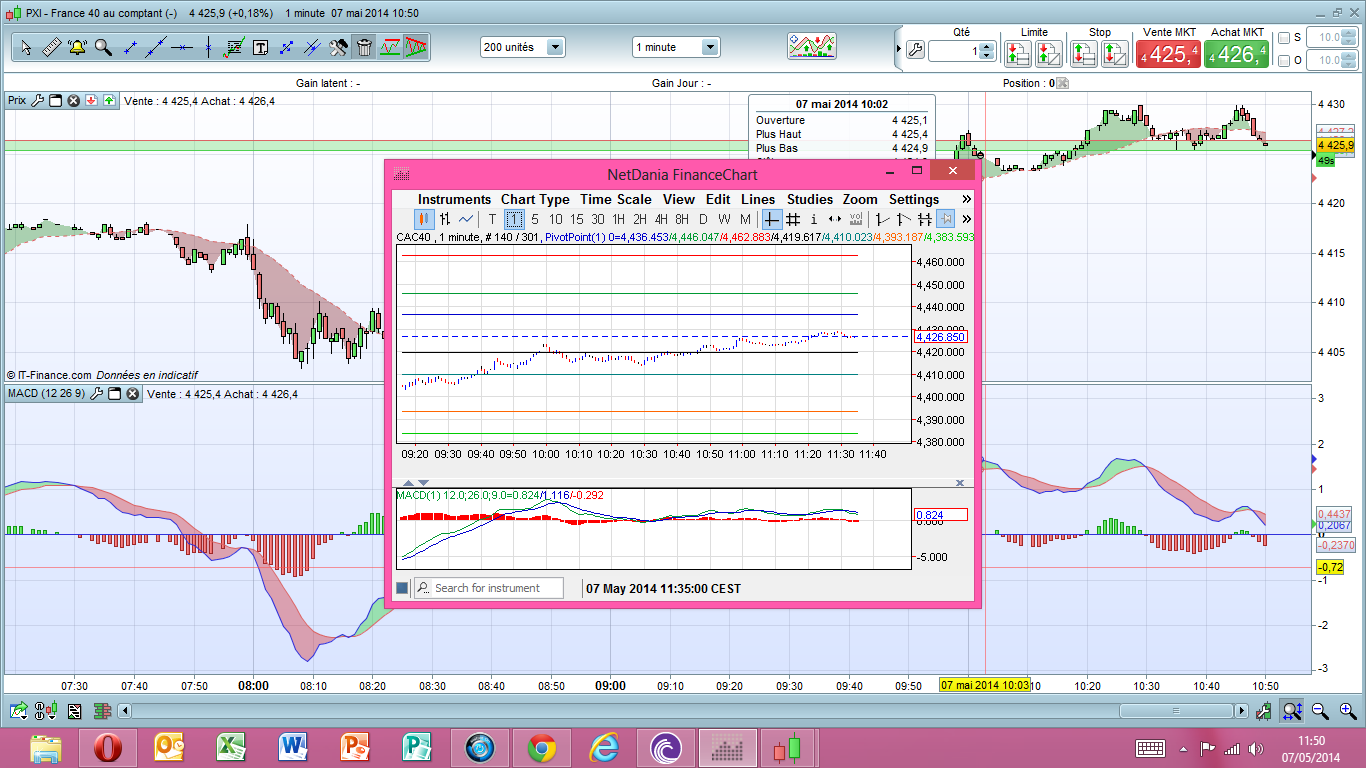Enable crosshair cursor in NetDania toolbar
The height and width of the screenshot is (768, 1366).
(x=771, y=219)
